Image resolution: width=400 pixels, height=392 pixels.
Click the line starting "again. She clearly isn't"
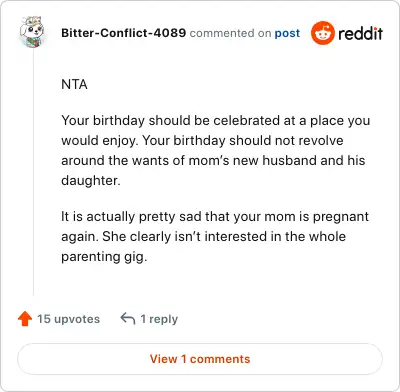tap(204, 237)
